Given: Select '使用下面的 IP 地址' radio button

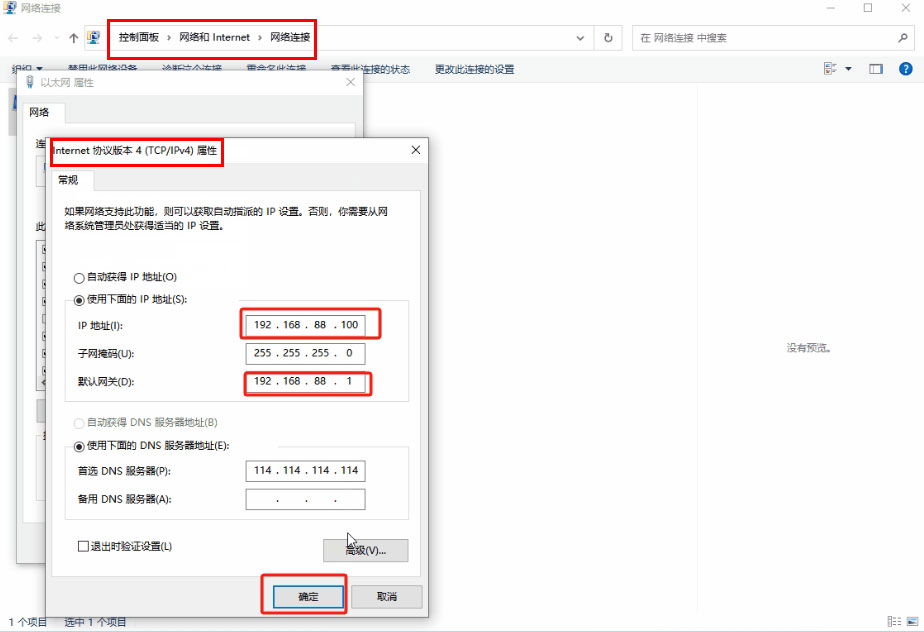Looking at the screenshot, I should pyautogui.click(x=79, y=300).
